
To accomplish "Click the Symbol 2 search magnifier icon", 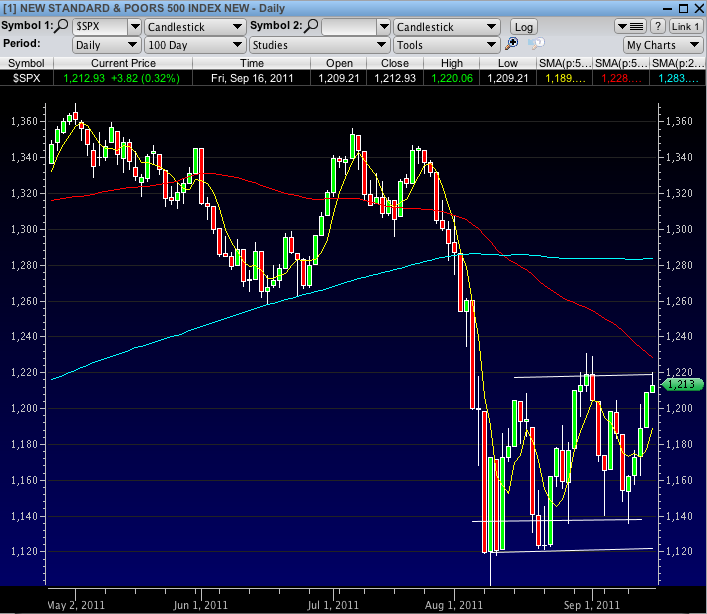I will pos(311,26).
